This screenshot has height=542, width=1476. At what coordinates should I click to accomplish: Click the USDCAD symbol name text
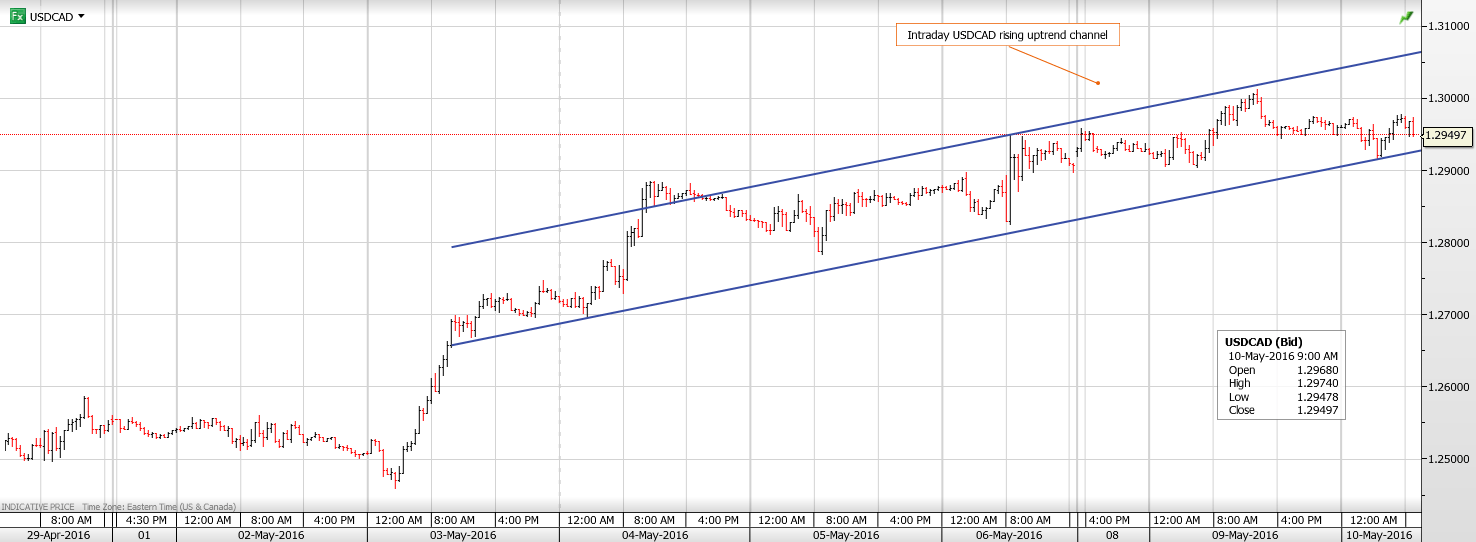51,17
